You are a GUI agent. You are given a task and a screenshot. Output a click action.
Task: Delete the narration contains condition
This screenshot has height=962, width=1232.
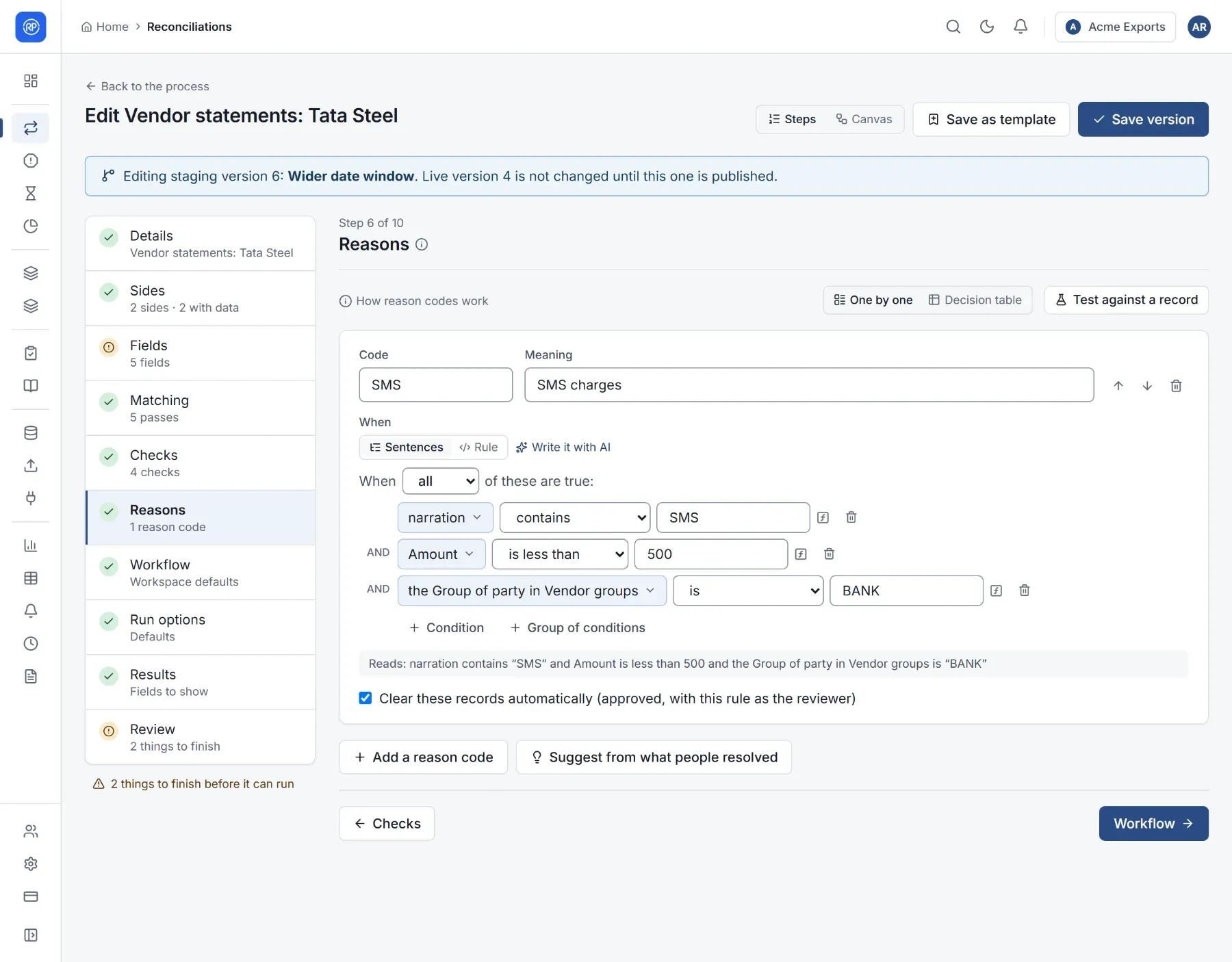click(x=851, y=517)
